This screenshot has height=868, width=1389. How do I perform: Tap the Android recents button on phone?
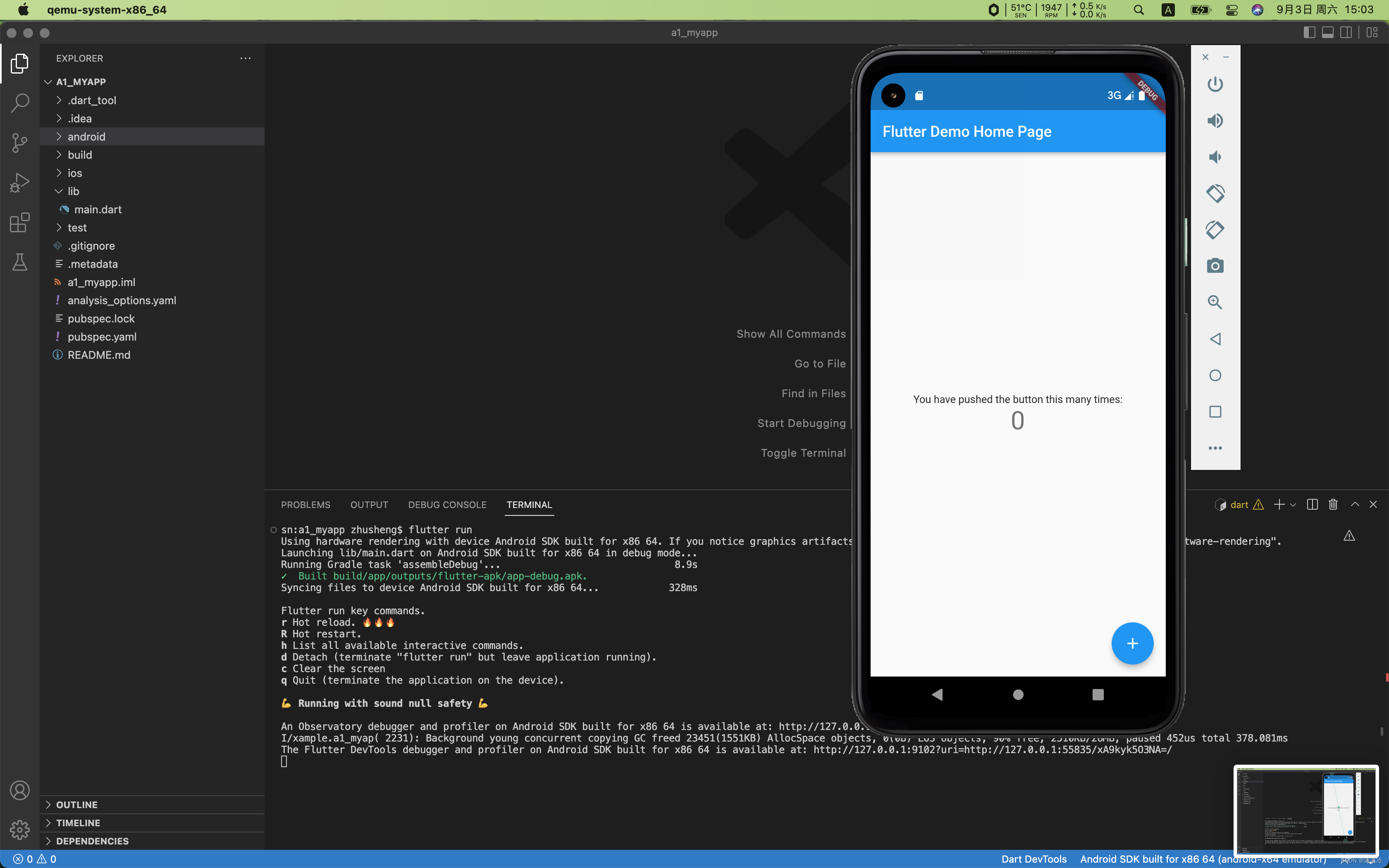click(1098, 695)
